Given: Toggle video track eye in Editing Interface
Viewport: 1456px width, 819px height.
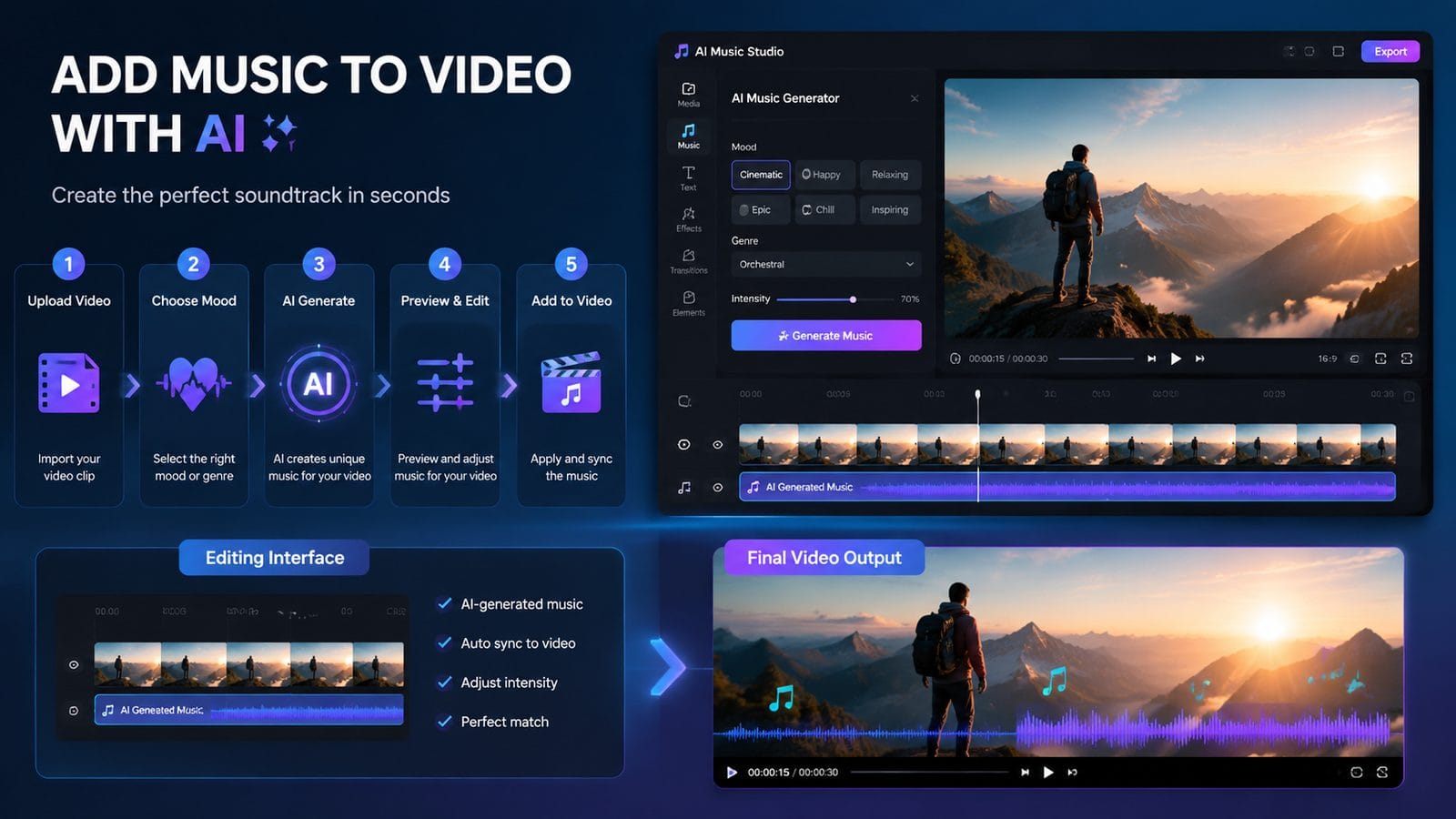Looking at the screenshot, I should [74, 664].
